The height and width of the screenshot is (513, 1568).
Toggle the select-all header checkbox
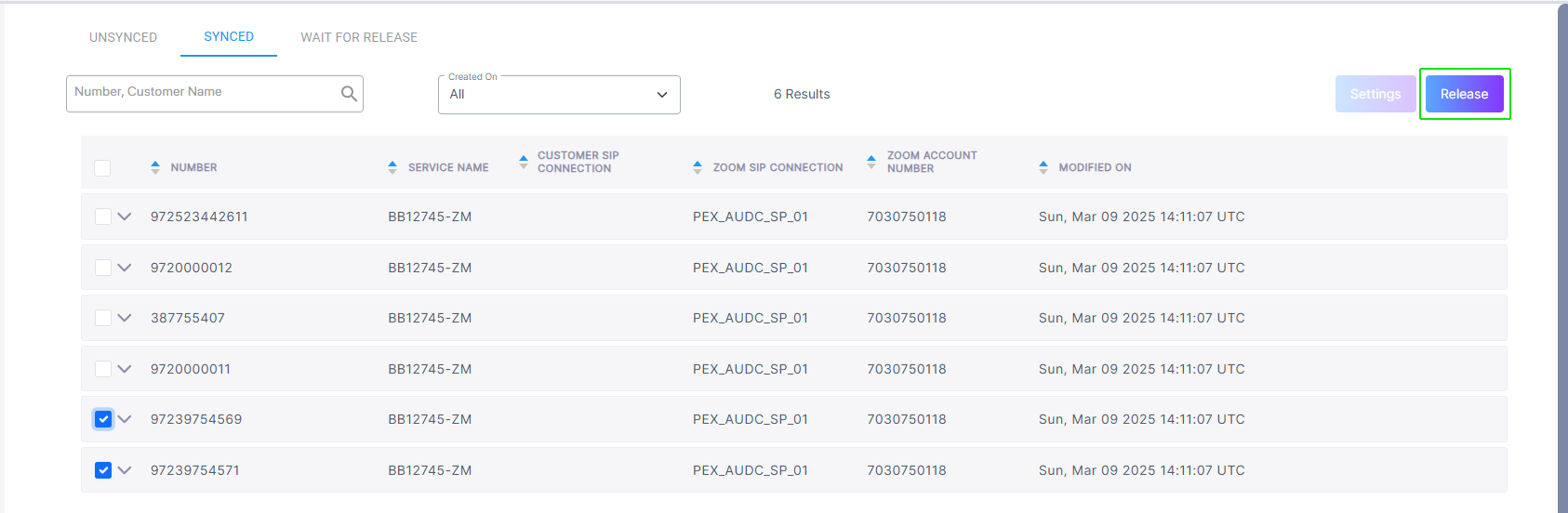point(102,167)
